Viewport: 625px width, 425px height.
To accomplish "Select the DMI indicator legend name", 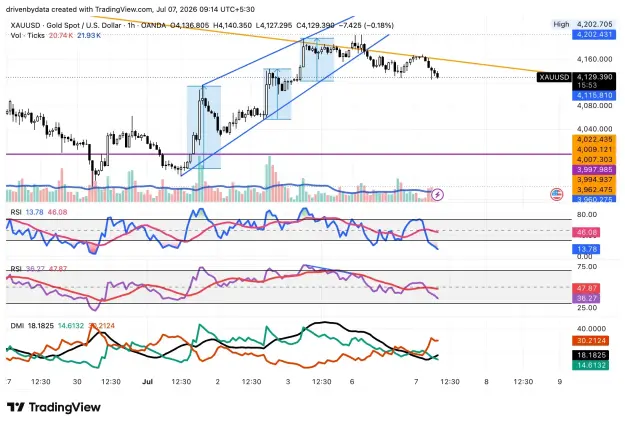I will coord(17,326).
